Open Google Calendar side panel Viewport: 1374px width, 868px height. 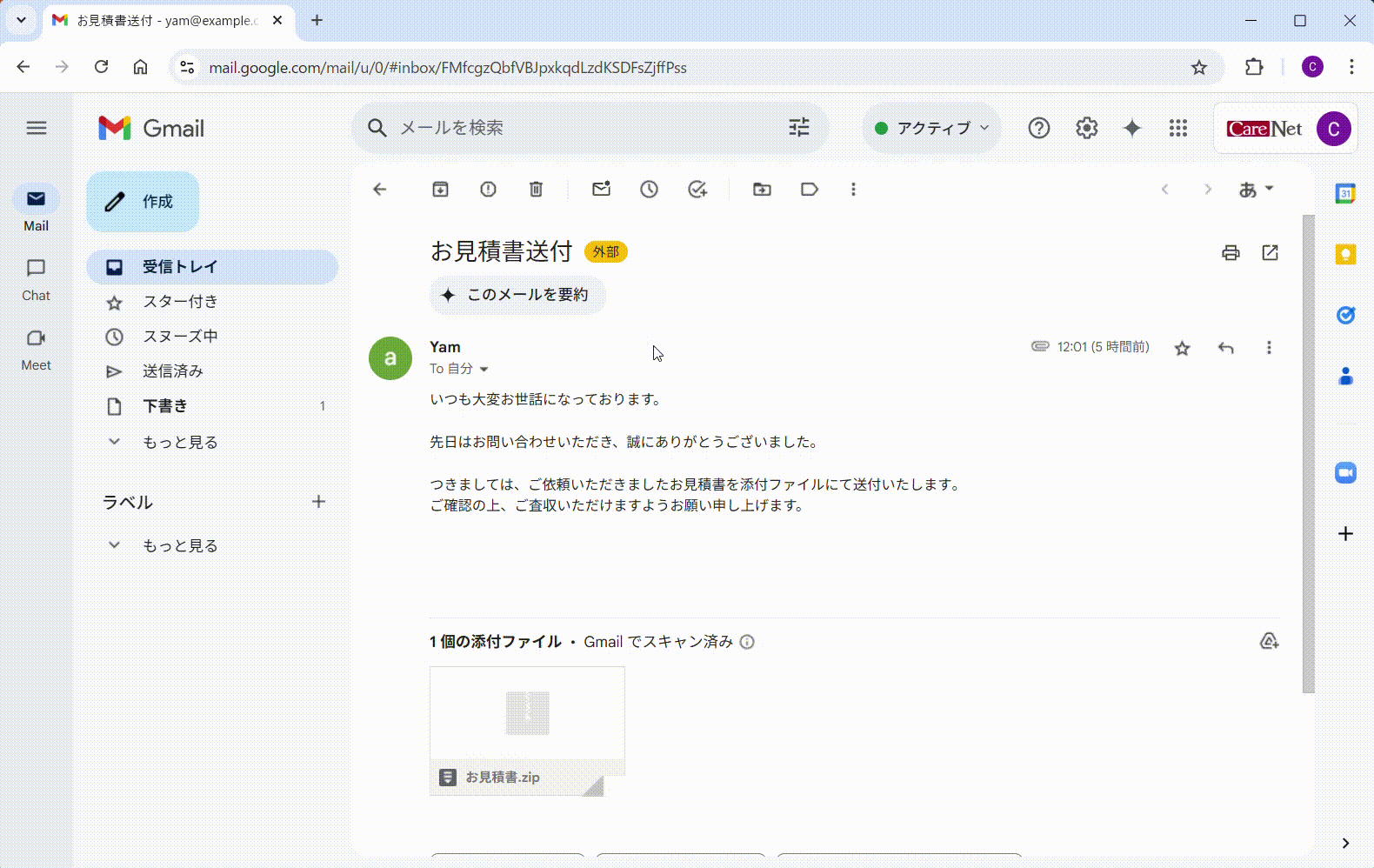point(1345,193)
